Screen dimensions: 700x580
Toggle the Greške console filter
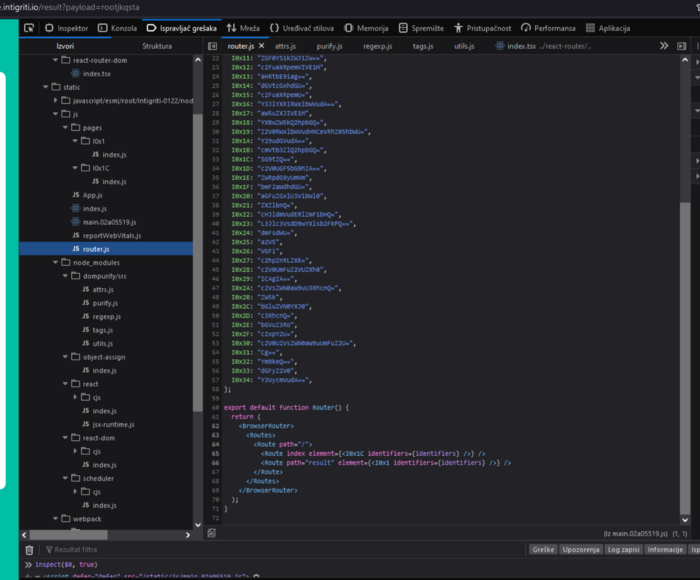(x=543, y=549)
